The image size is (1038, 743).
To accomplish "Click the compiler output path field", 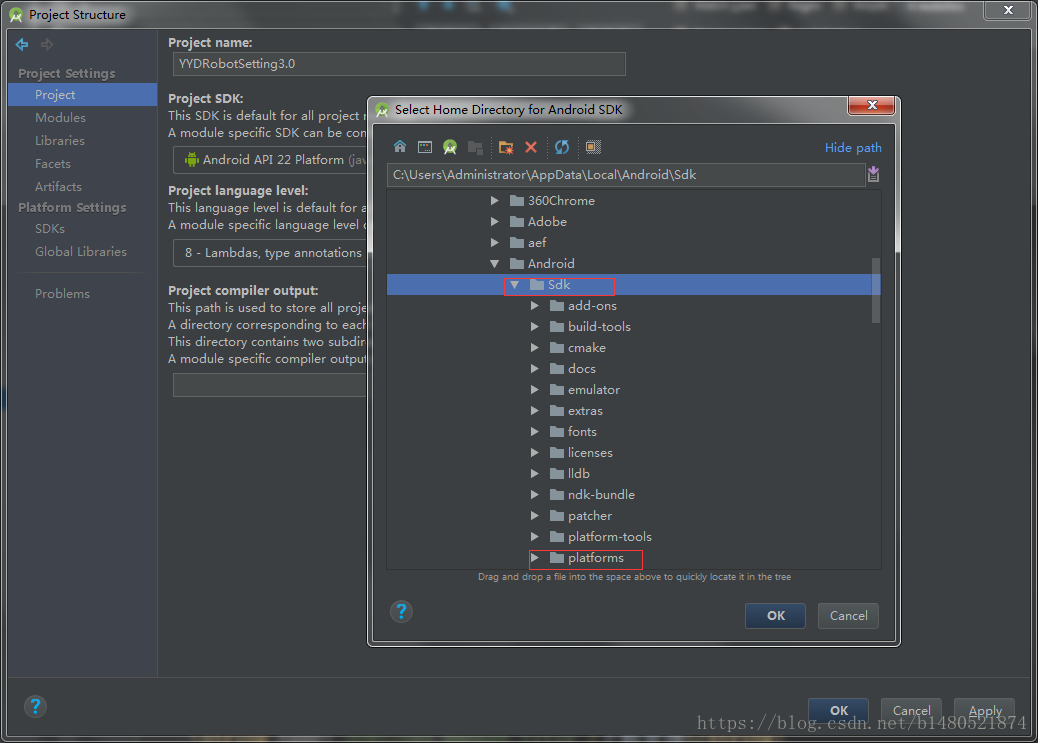I will 269,385.
